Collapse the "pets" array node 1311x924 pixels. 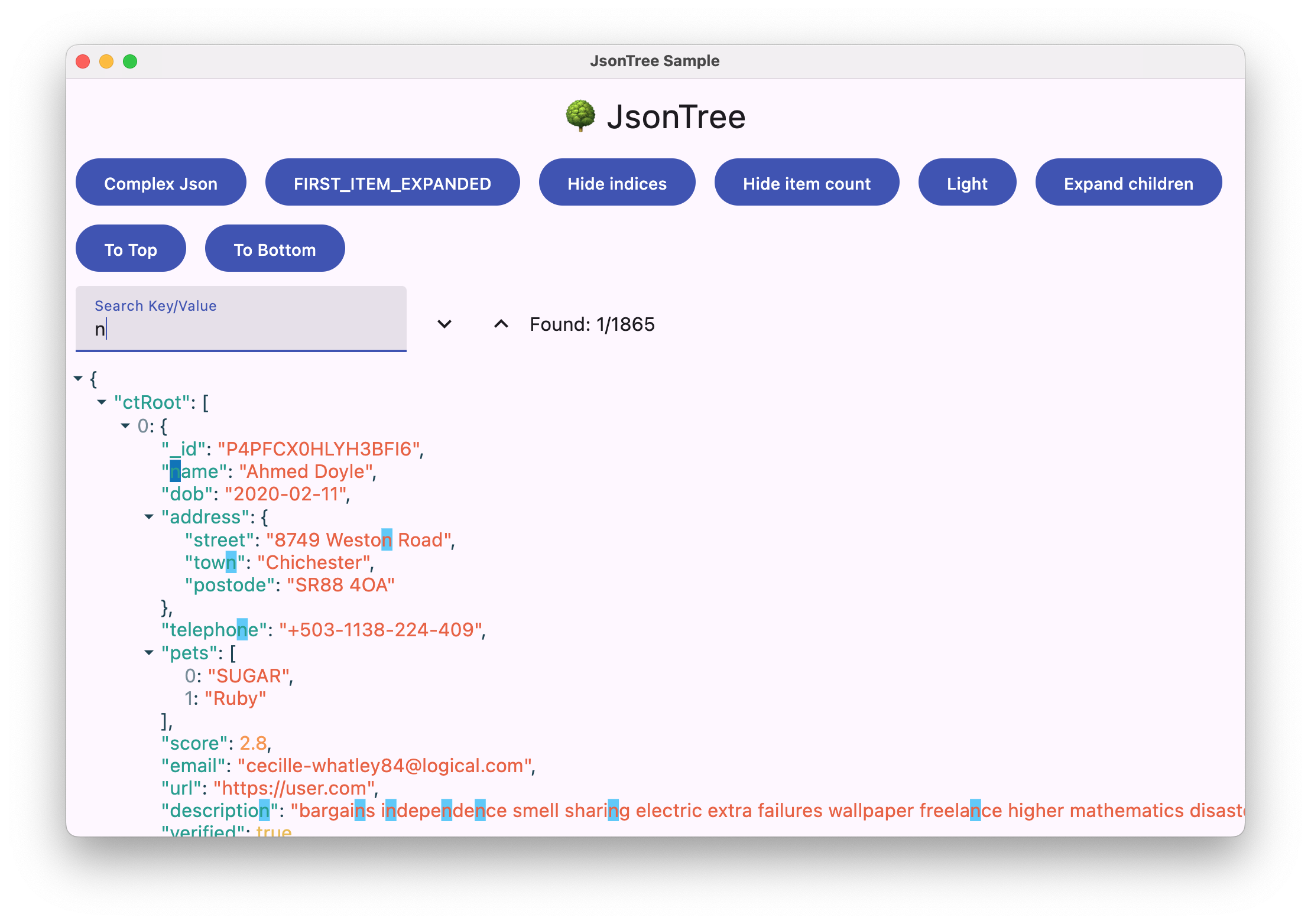(x=149, y=653)
